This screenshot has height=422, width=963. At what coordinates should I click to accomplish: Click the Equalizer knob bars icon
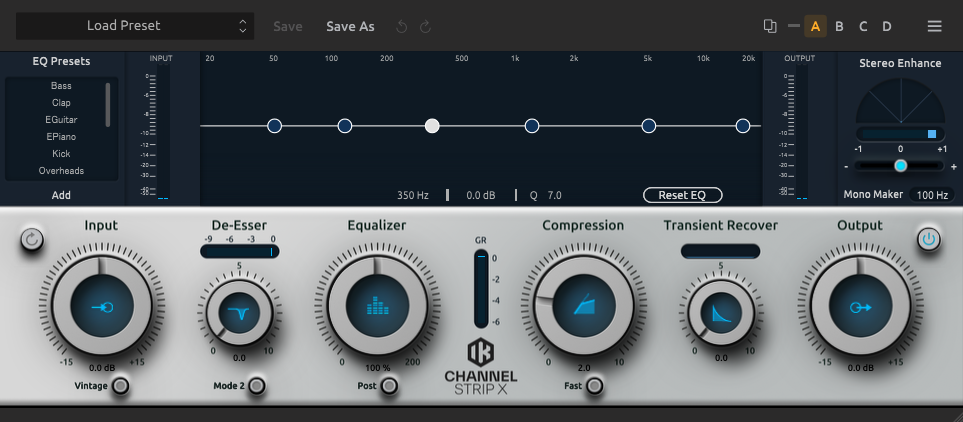(x=377, y=306)
